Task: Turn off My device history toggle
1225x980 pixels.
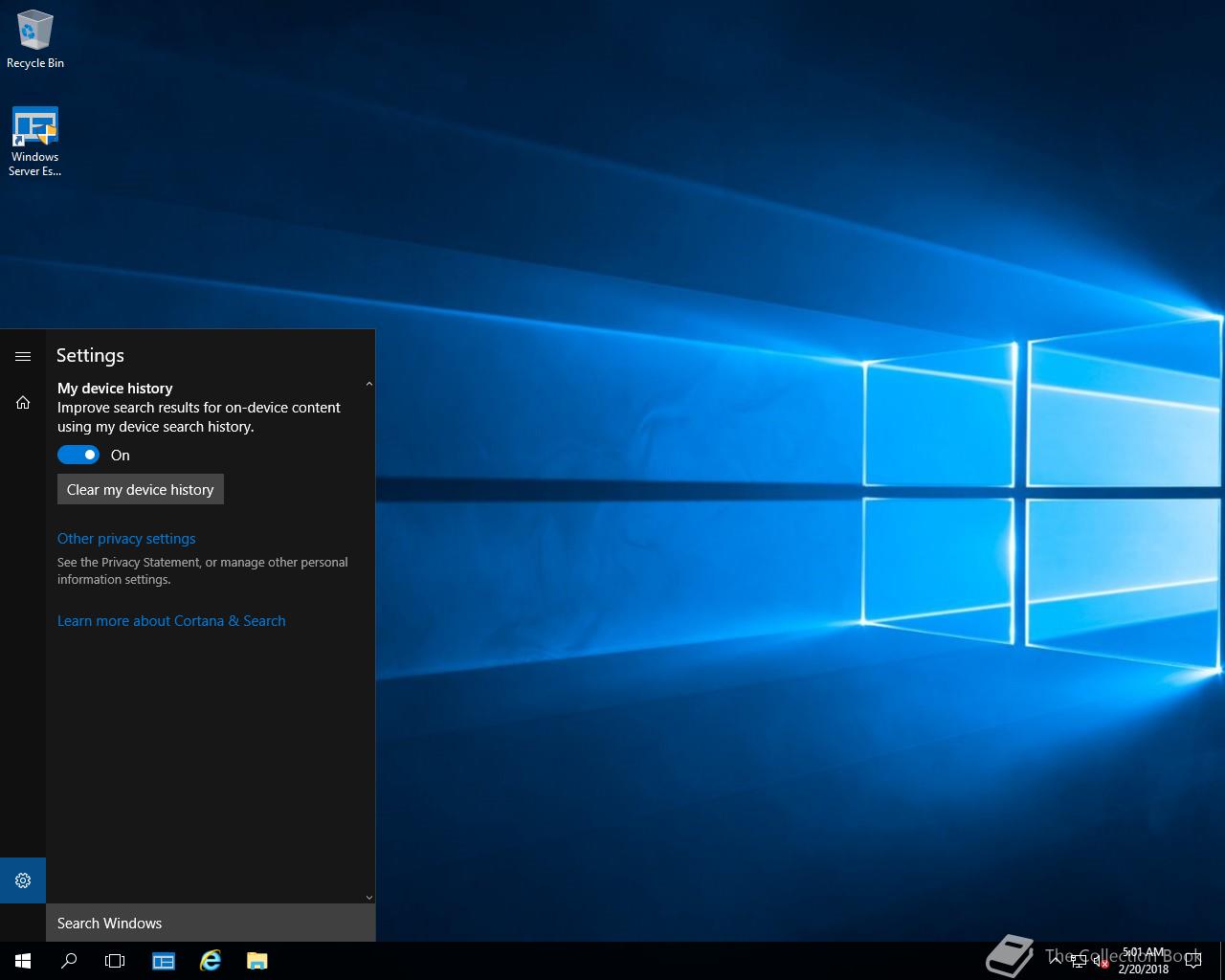Action: [78, 455]
